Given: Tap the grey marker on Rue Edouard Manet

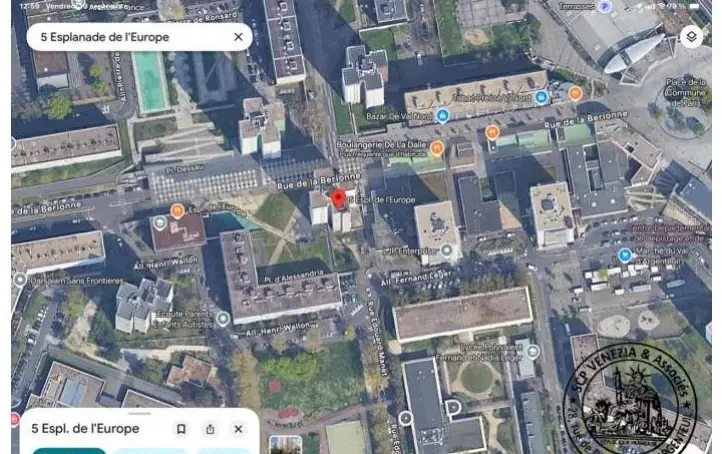Looking at the screenshot, I should click(405, 418).
